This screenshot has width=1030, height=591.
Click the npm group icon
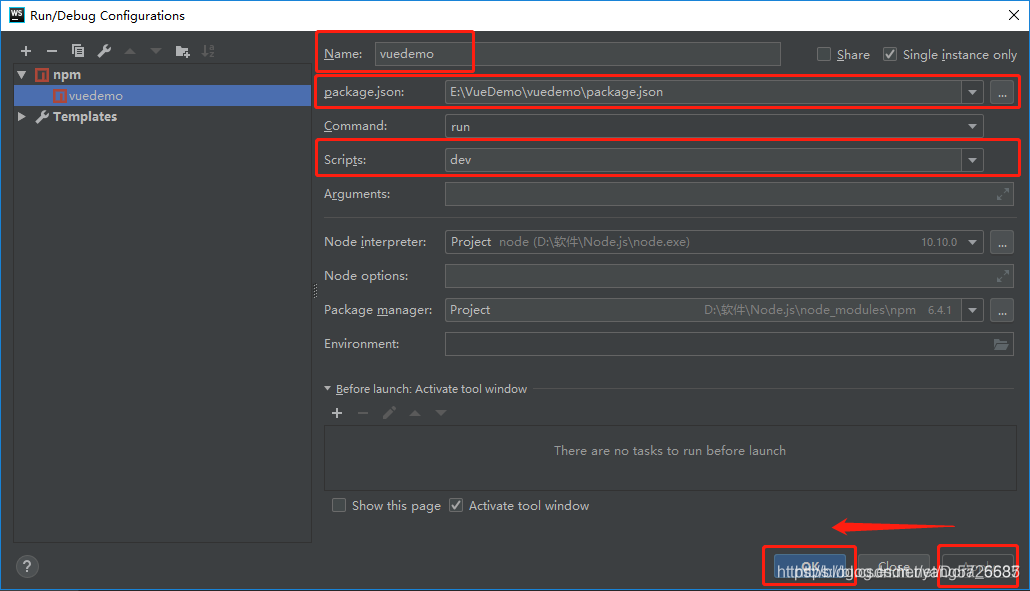[42, 75]
